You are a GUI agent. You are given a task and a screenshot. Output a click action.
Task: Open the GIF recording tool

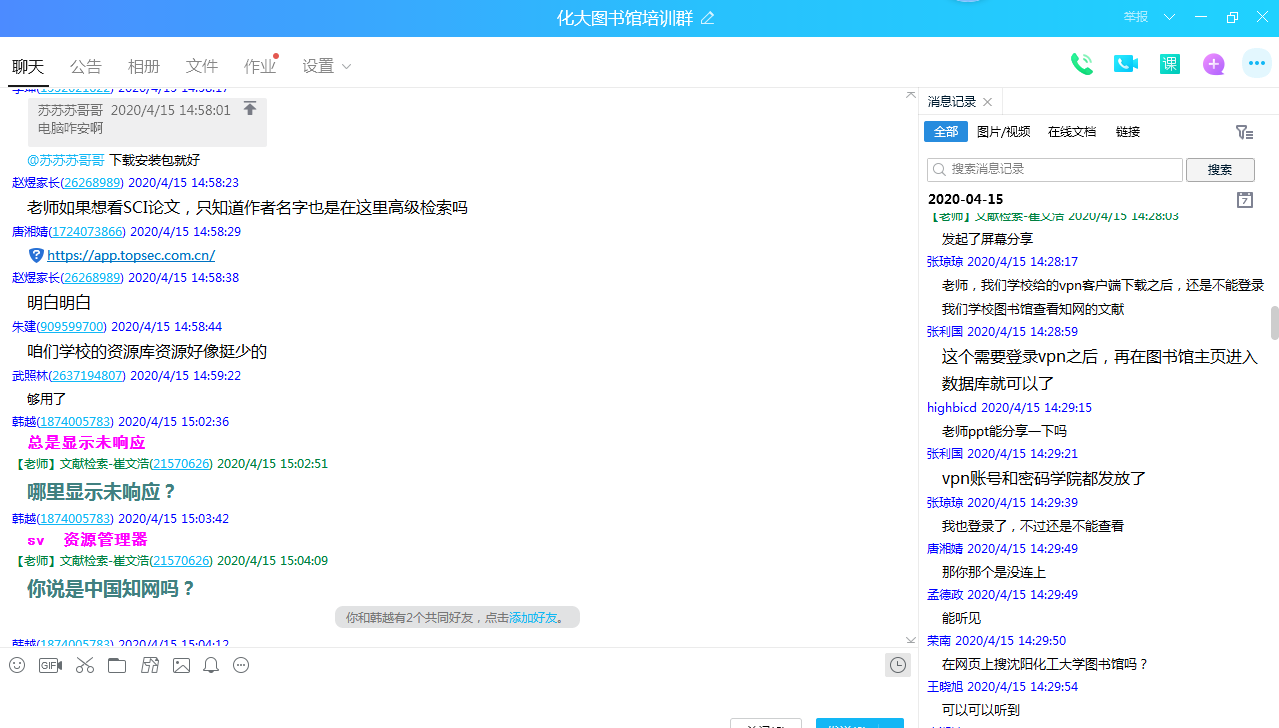(x=50, y=665)
